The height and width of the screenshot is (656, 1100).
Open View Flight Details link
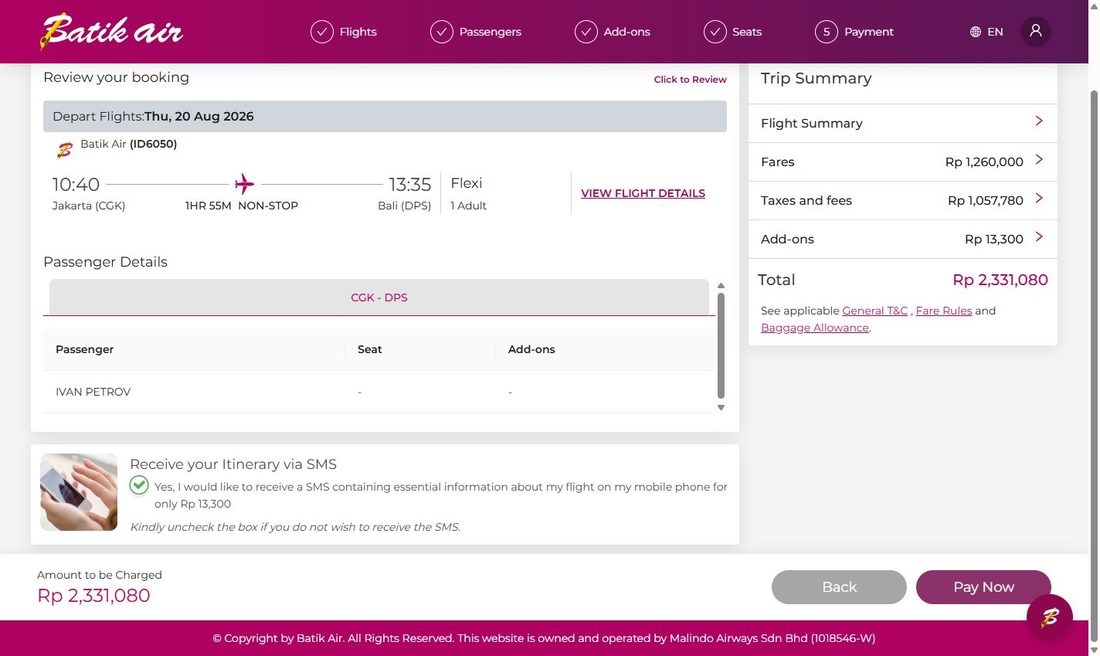[x=643, y=194]
